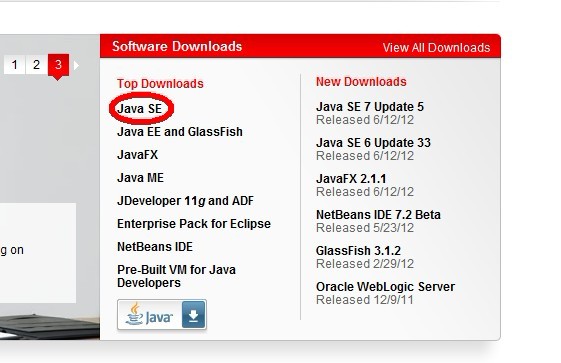Open NetBeans IDE 7.2 Beta download
This screenshot has height=363, width=561.
point(378,215)
